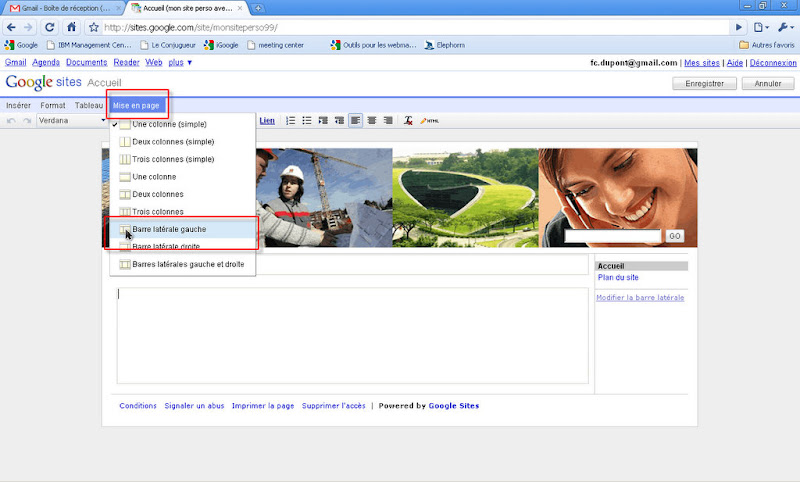The width and height of the screenshot is (800, 482).
Task: Select Barre latérale gauche layout
Action: pos(183,230)
